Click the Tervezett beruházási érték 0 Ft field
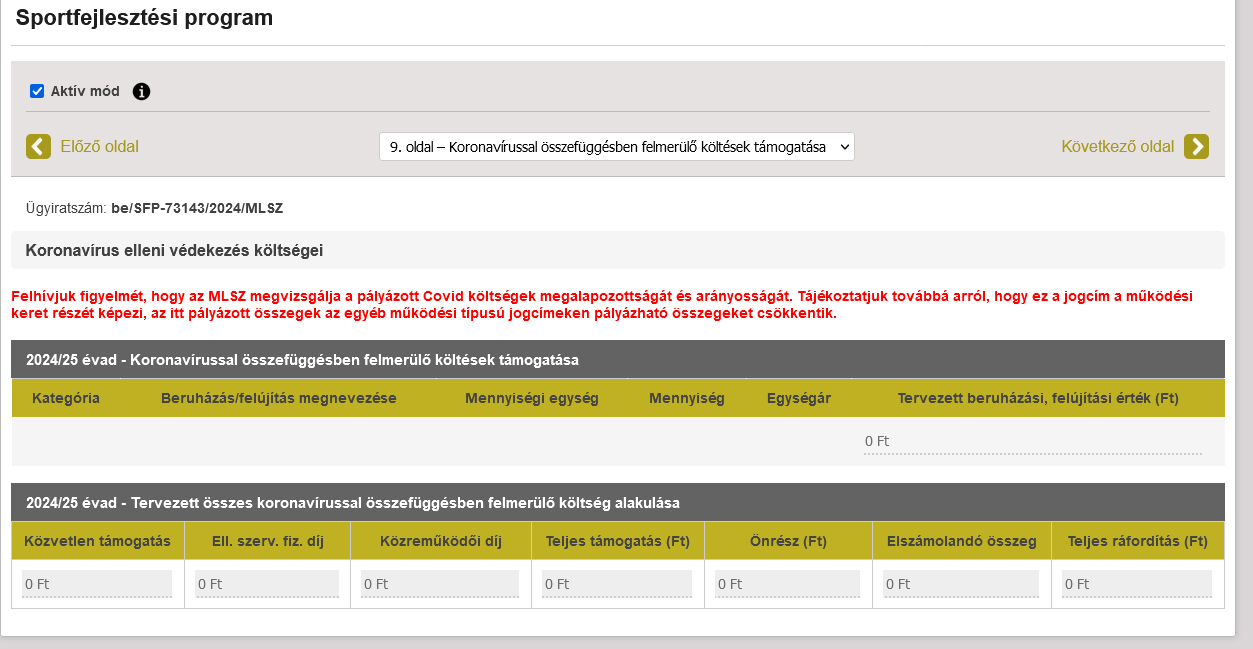Viewport: 1253px width, 649px height. 1033,441
